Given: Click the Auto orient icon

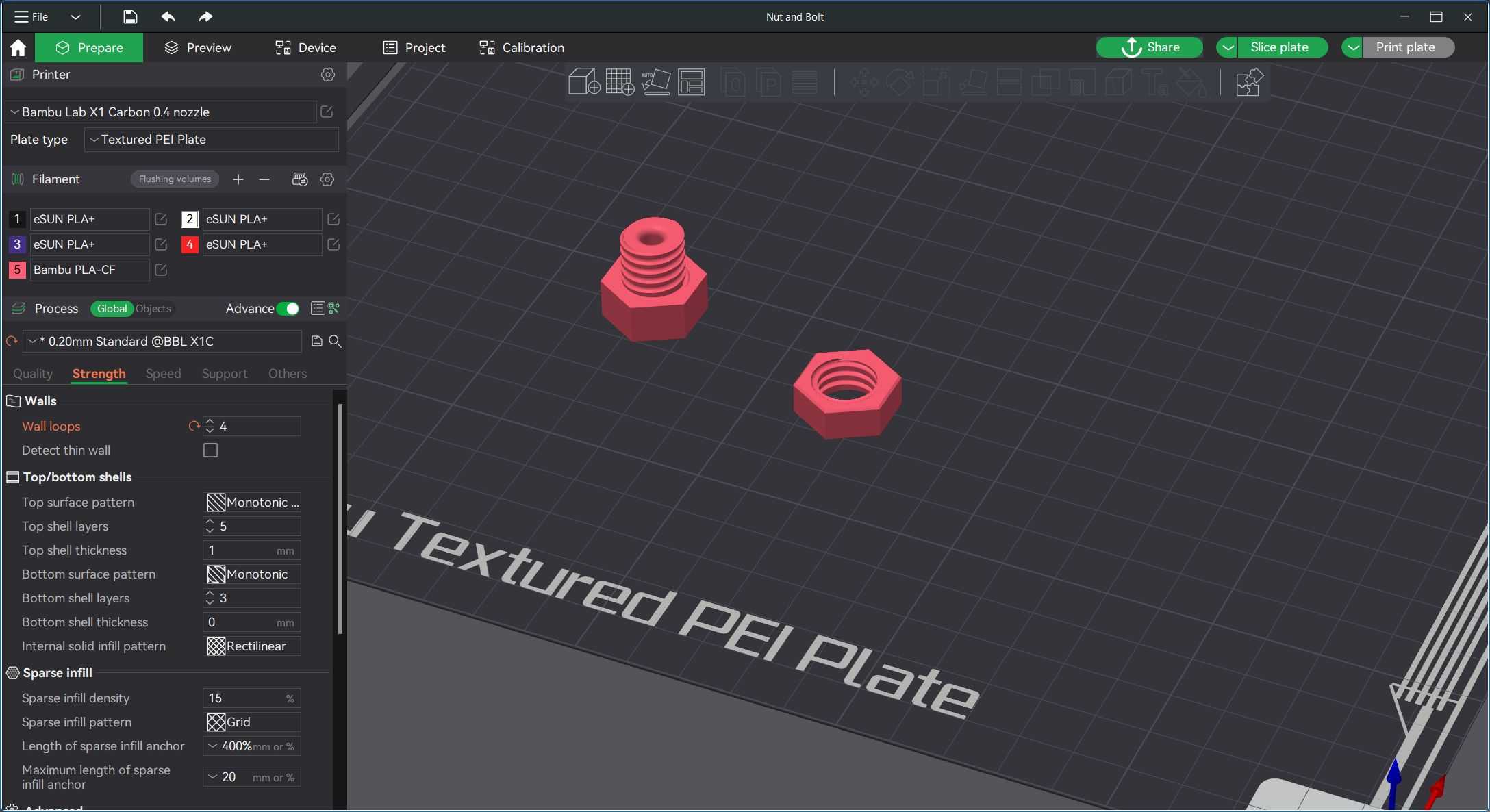Looking at the screenshot, I should [655, 82].
